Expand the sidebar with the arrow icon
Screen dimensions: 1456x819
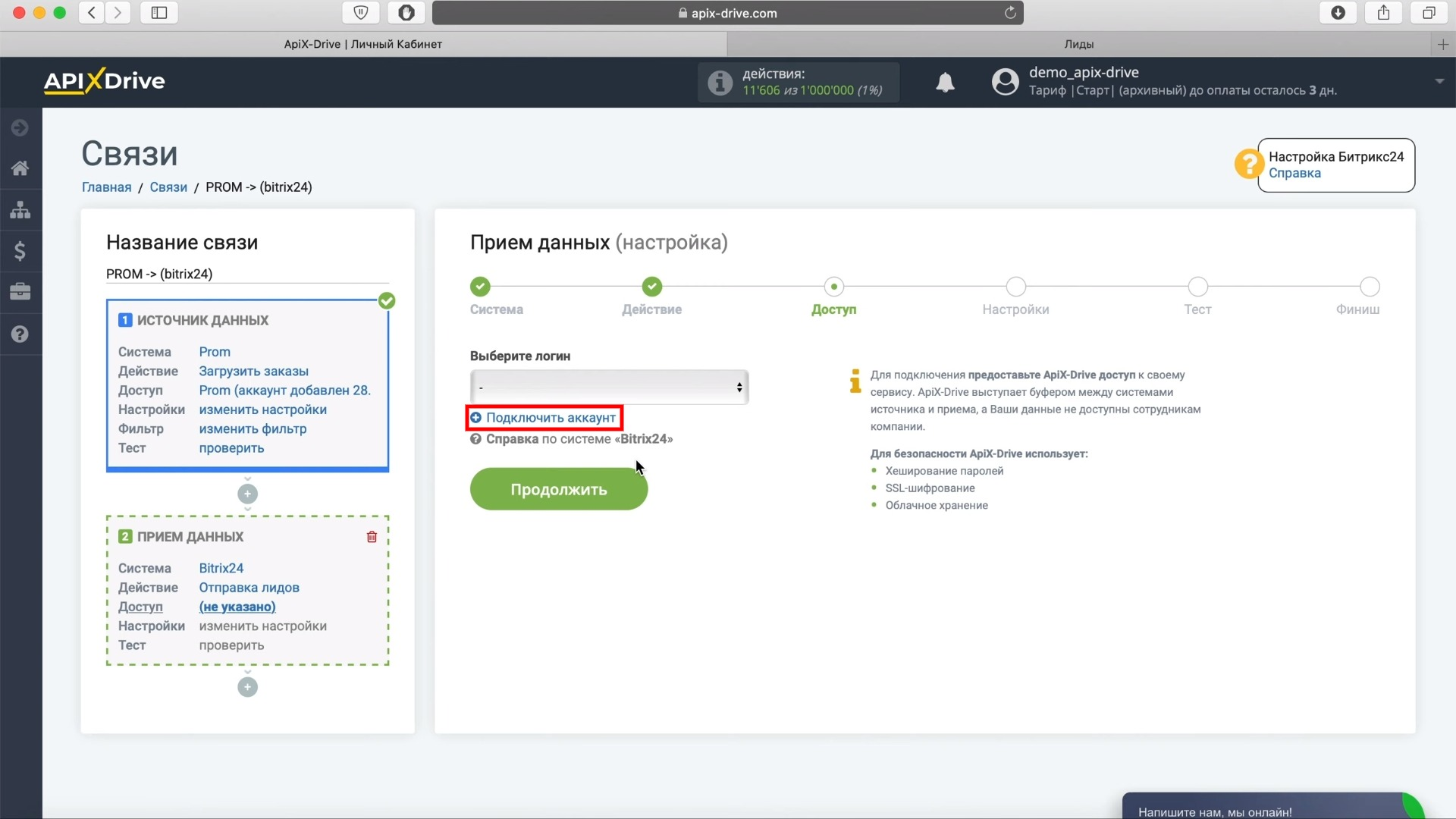(x=20, y=127)
